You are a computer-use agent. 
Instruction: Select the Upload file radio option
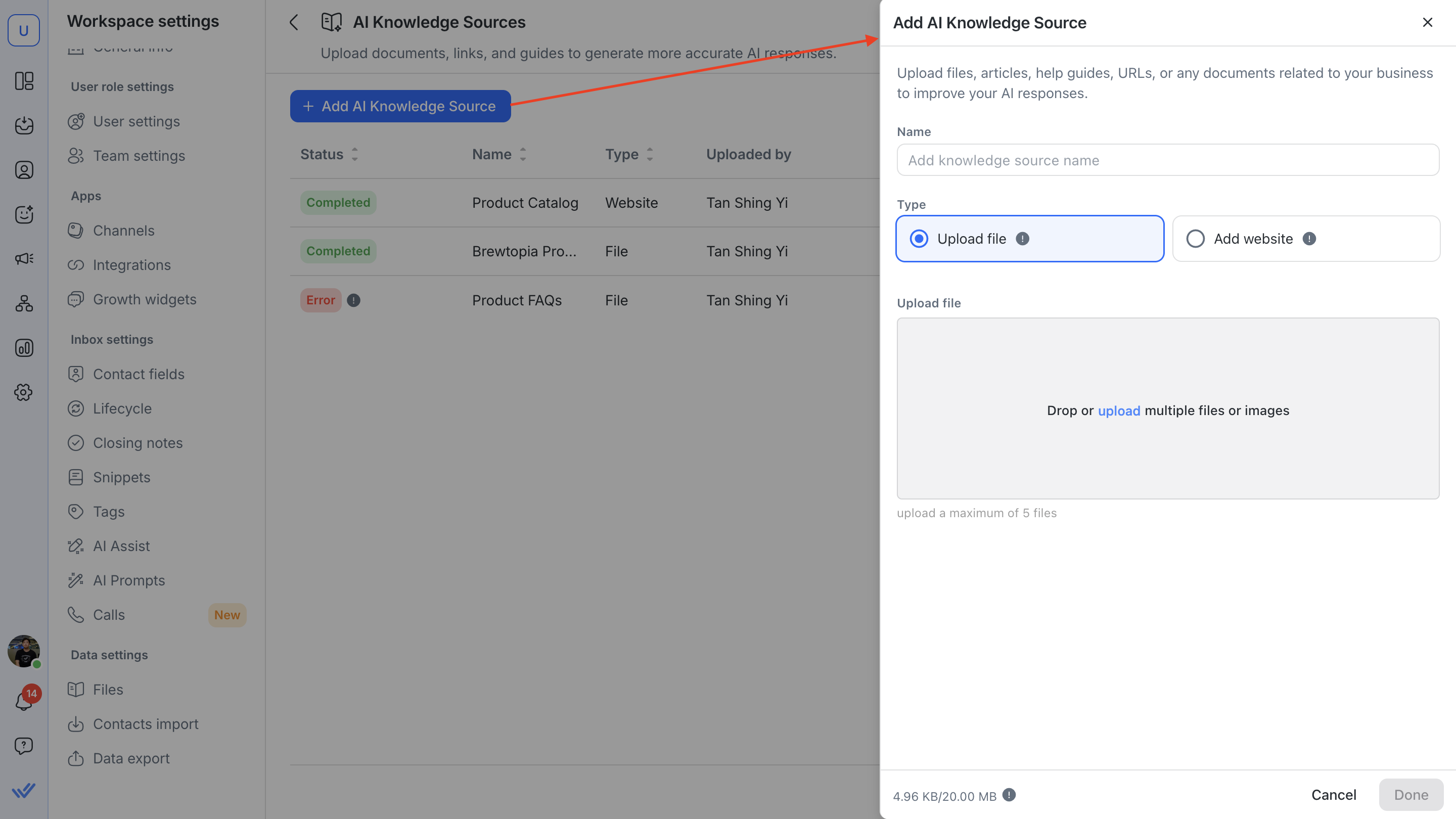point(919,239)
